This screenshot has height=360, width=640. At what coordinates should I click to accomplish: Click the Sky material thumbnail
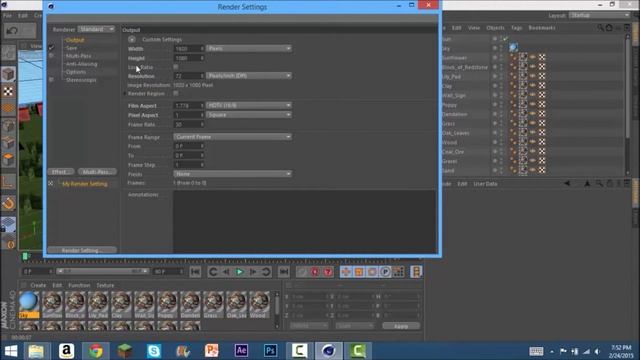point(29,305)
